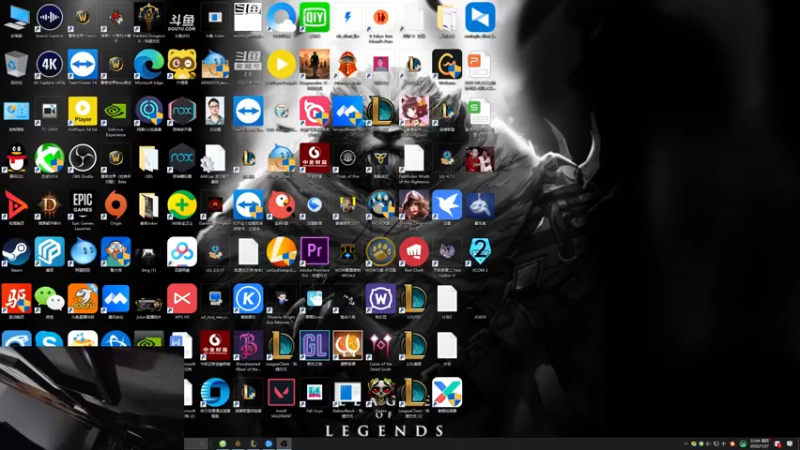Open the red parrot app icon
The height and width of the screenshot is (450, 800).
281,205
